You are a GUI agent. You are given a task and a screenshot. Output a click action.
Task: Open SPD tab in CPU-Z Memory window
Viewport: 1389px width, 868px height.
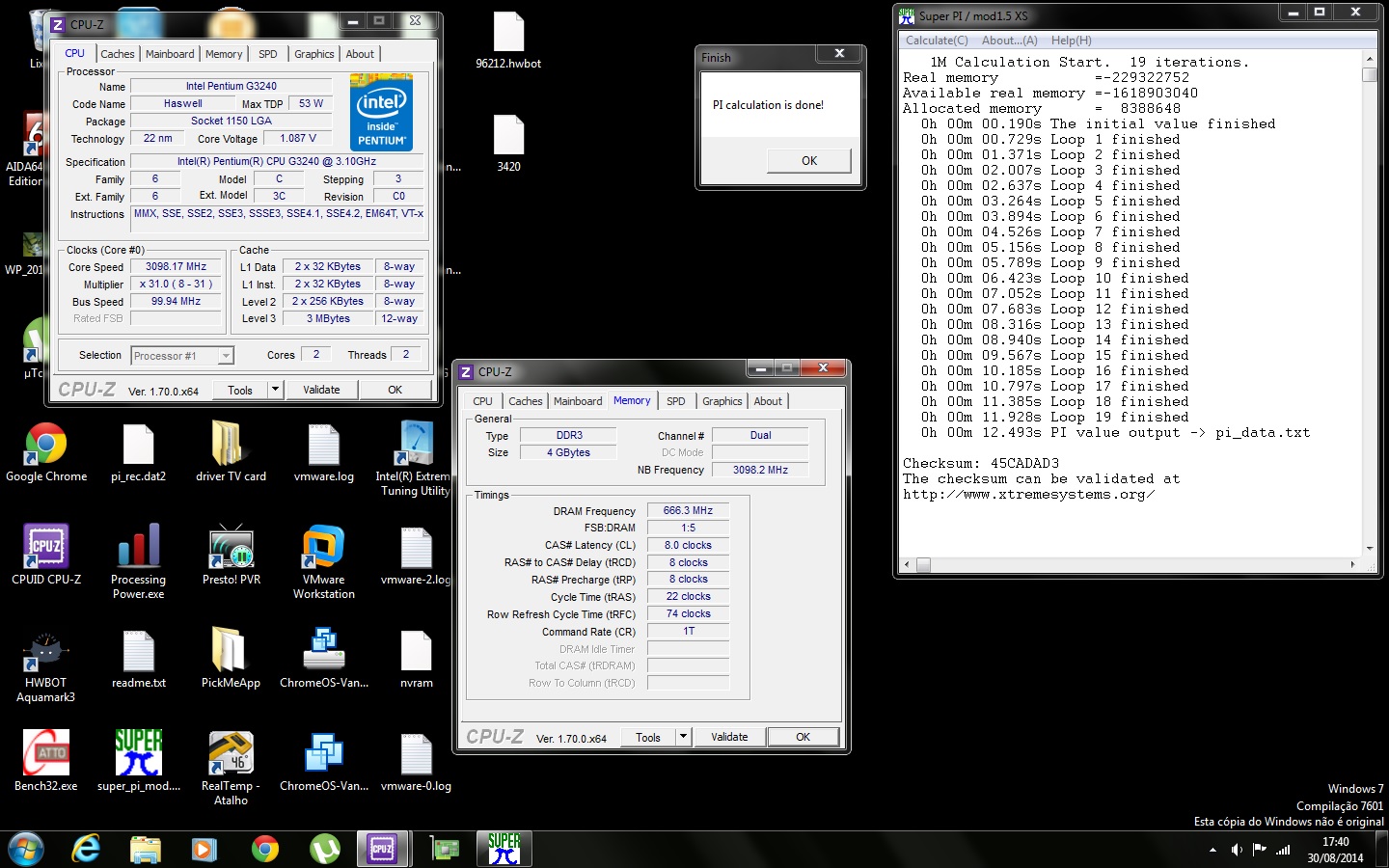(x=676, y=401)
